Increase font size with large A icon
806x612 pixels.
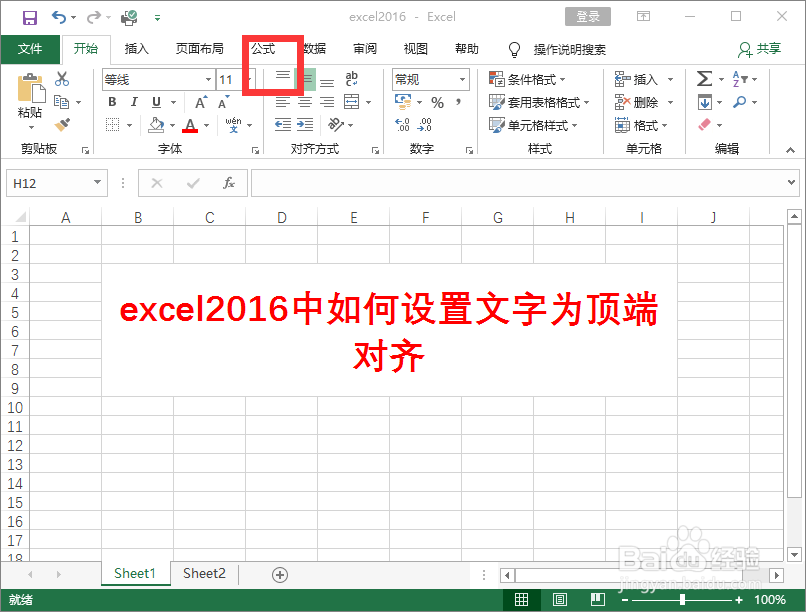click(202, 102)
